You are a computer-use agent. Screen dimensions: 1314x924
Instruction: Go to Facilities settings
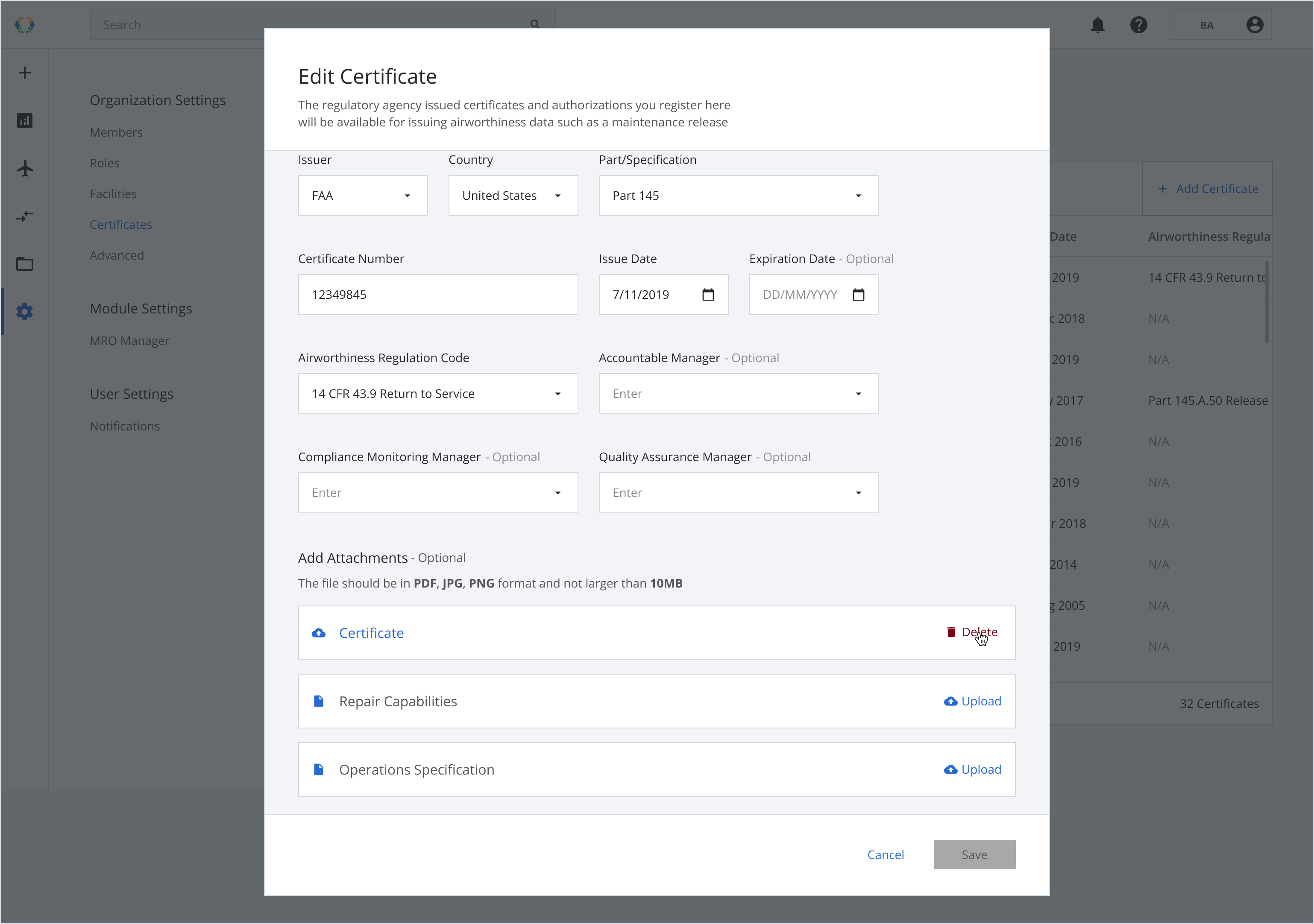pyautogui.click(x=113, y=194)
